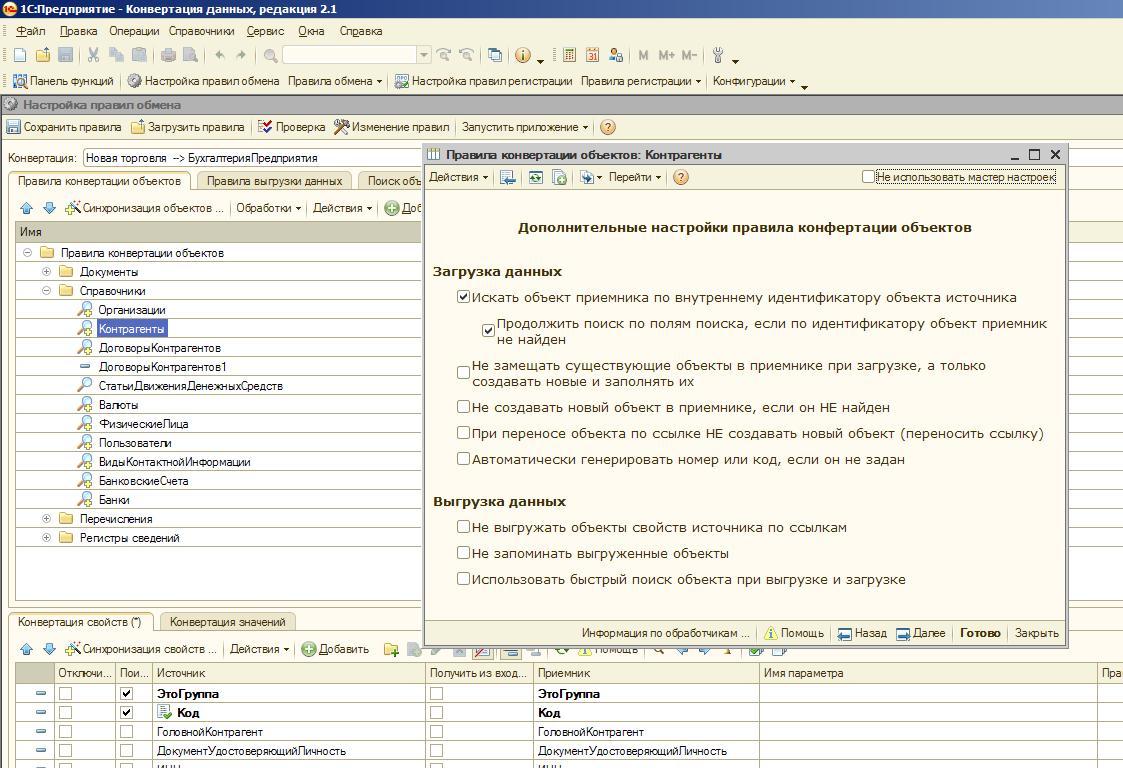Open the Сервис menu
This screenshot has width=1123, height=768.
265,31
